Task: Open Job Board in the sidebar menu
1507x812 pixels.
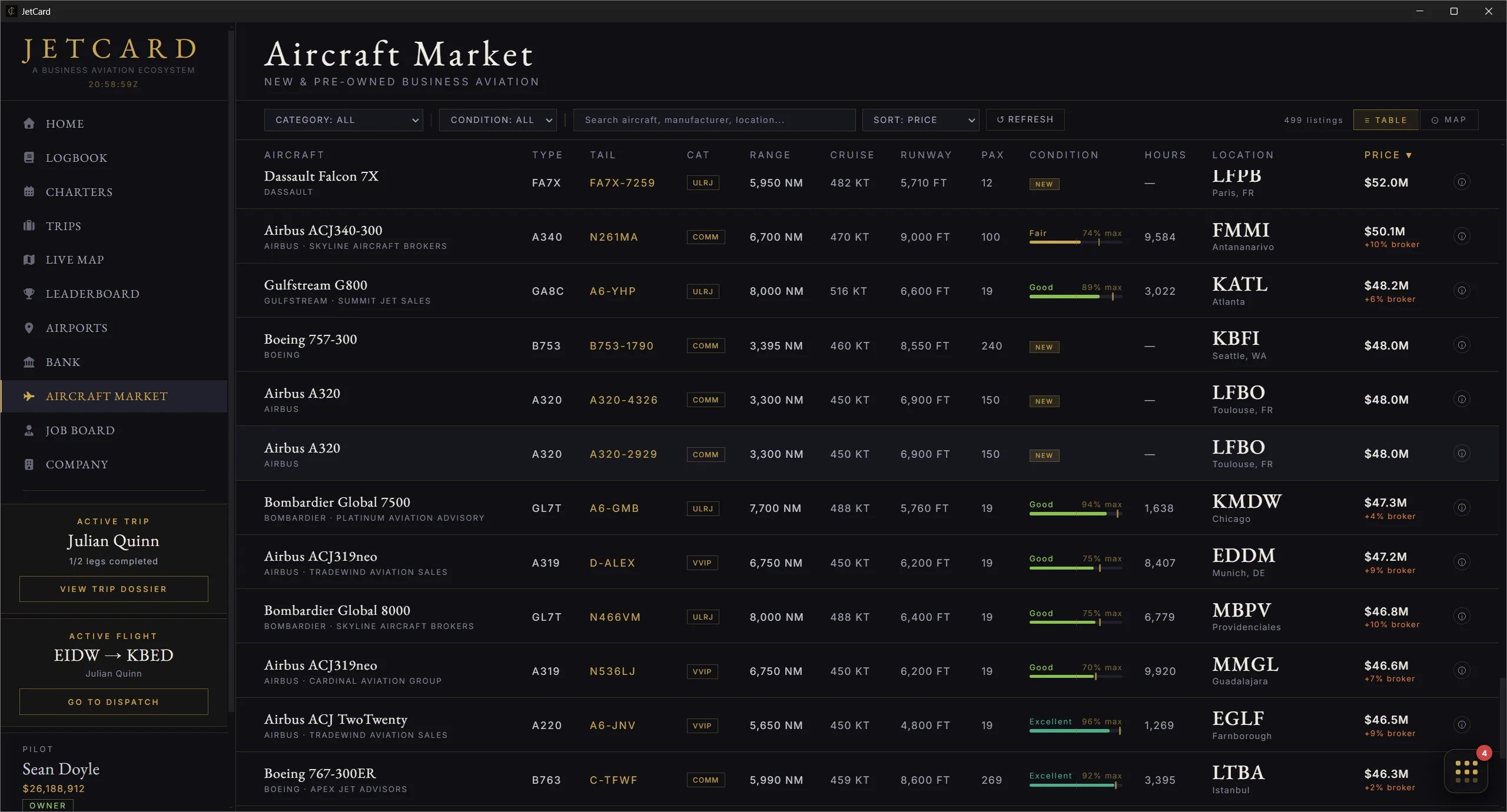Action: pos(114,430)
